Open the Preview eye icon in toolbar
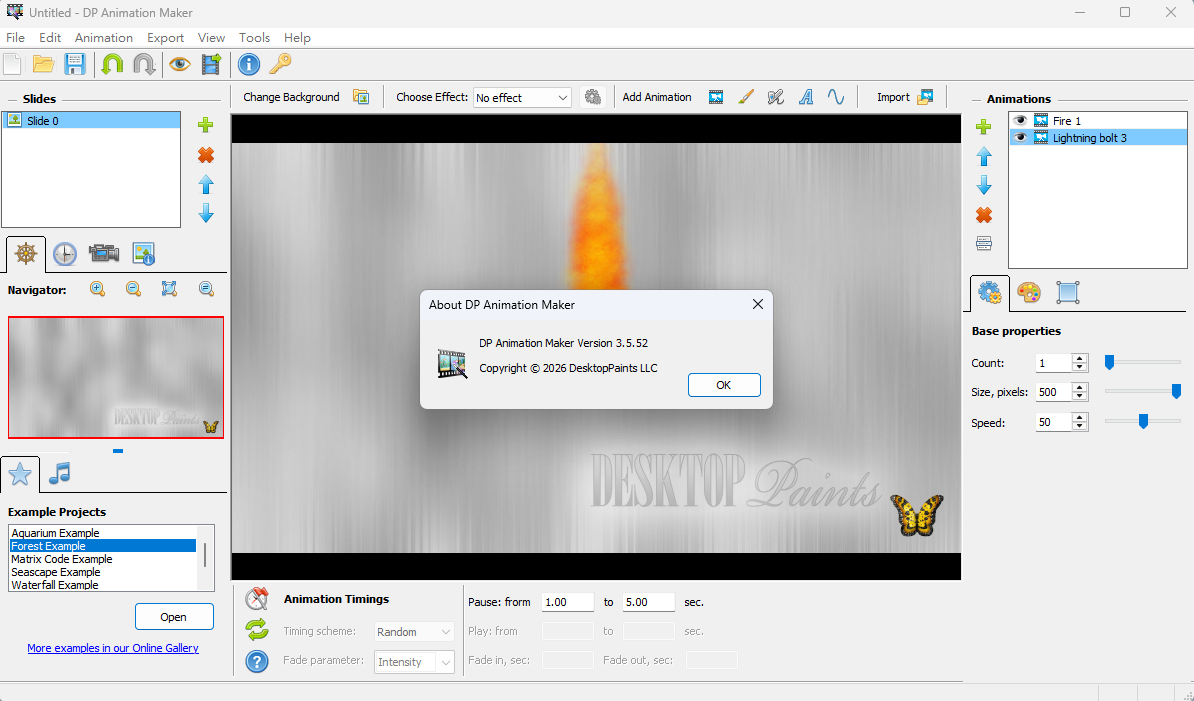 click(x=180, y=64)
